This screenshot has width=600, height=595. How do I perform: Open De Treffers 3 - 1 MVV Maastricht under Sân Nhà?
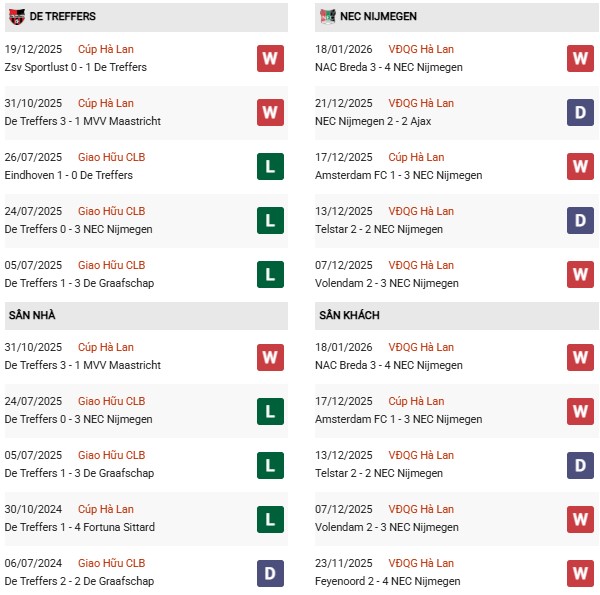[x=83, y=366]
